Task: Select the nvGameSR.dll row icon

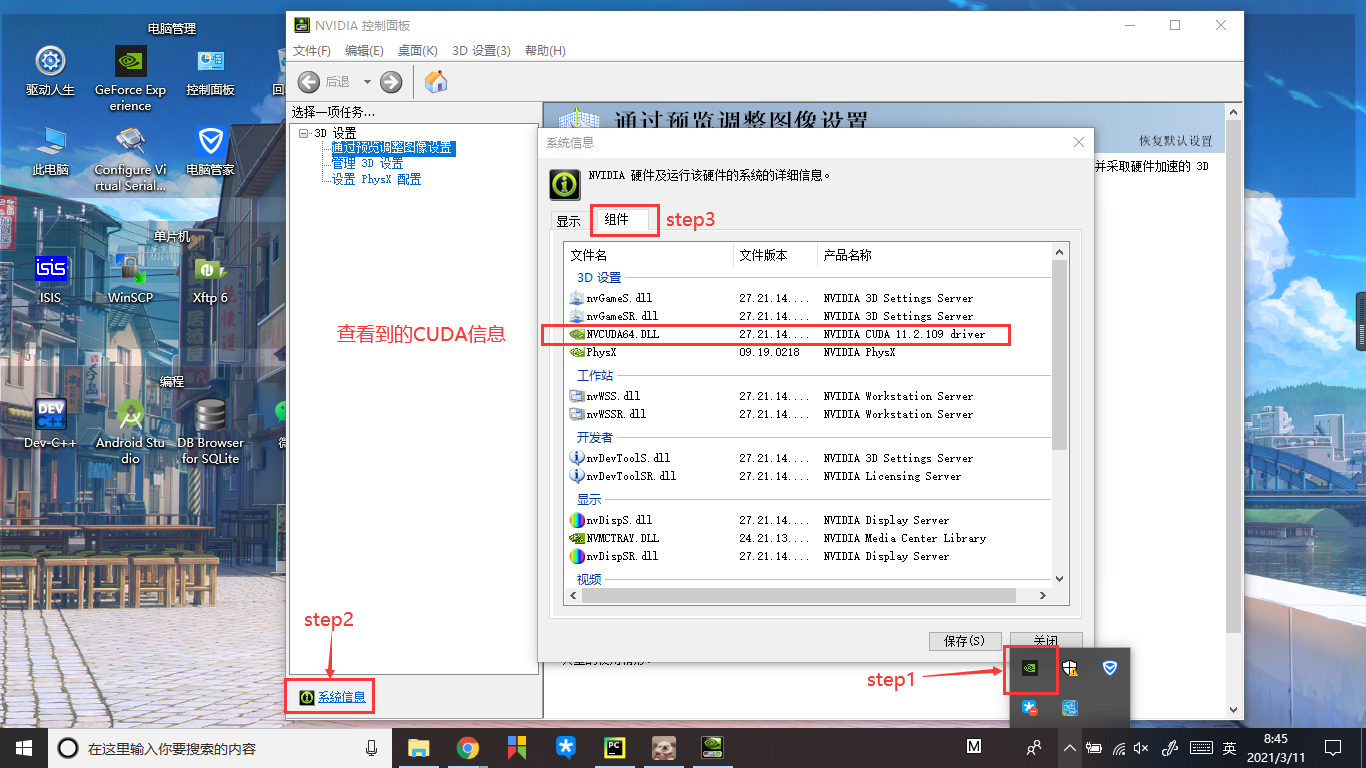Action: 577,316
